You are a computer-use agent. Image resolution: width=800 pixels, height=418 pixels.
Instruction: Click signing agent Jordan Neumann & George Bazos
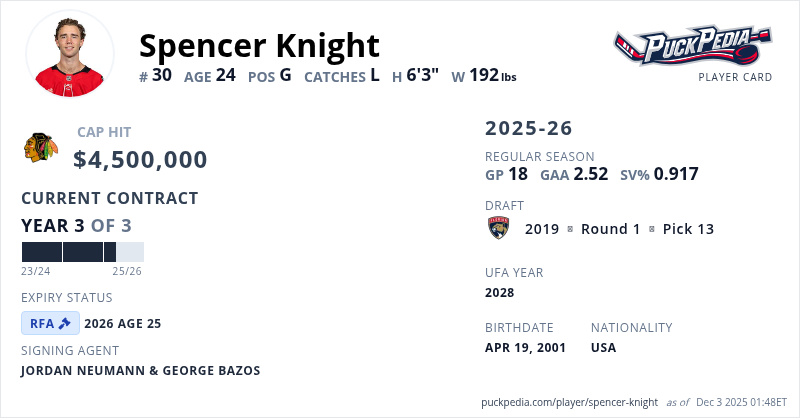point(140,370)
